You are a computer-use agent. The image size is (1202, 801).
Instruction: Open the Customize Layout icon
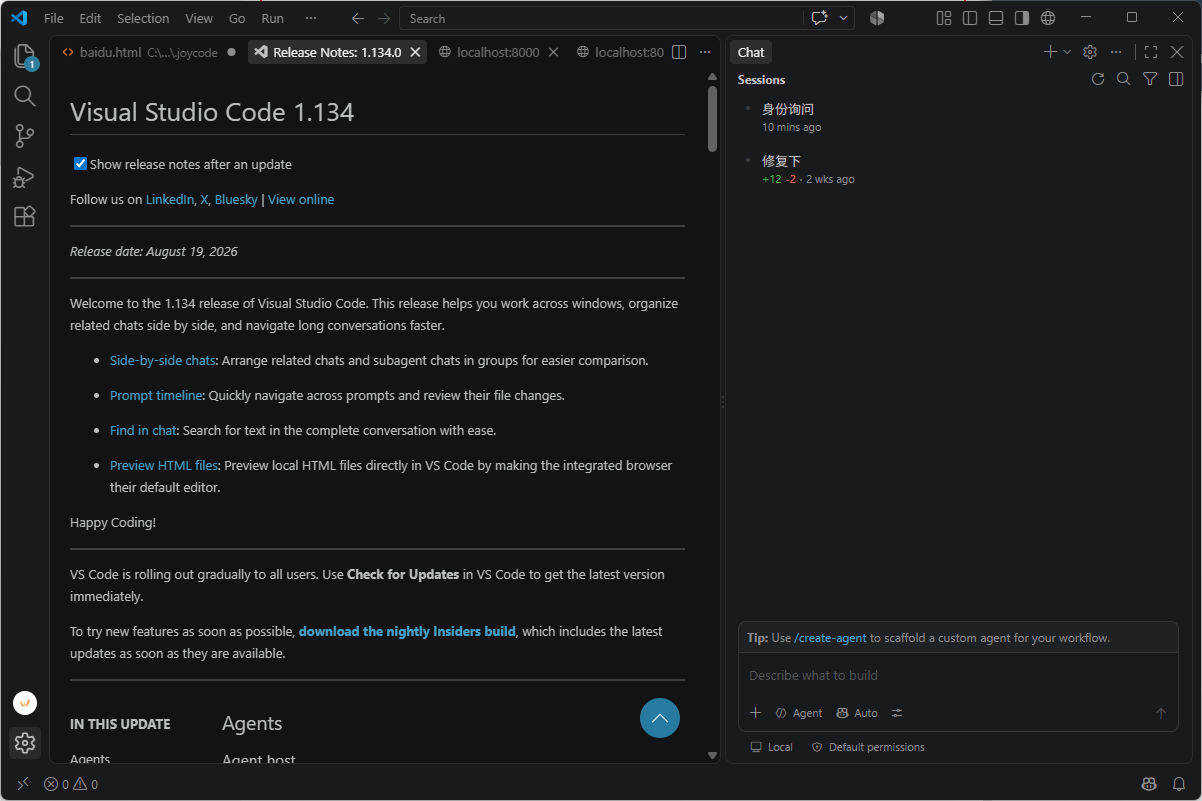[943, 18]
